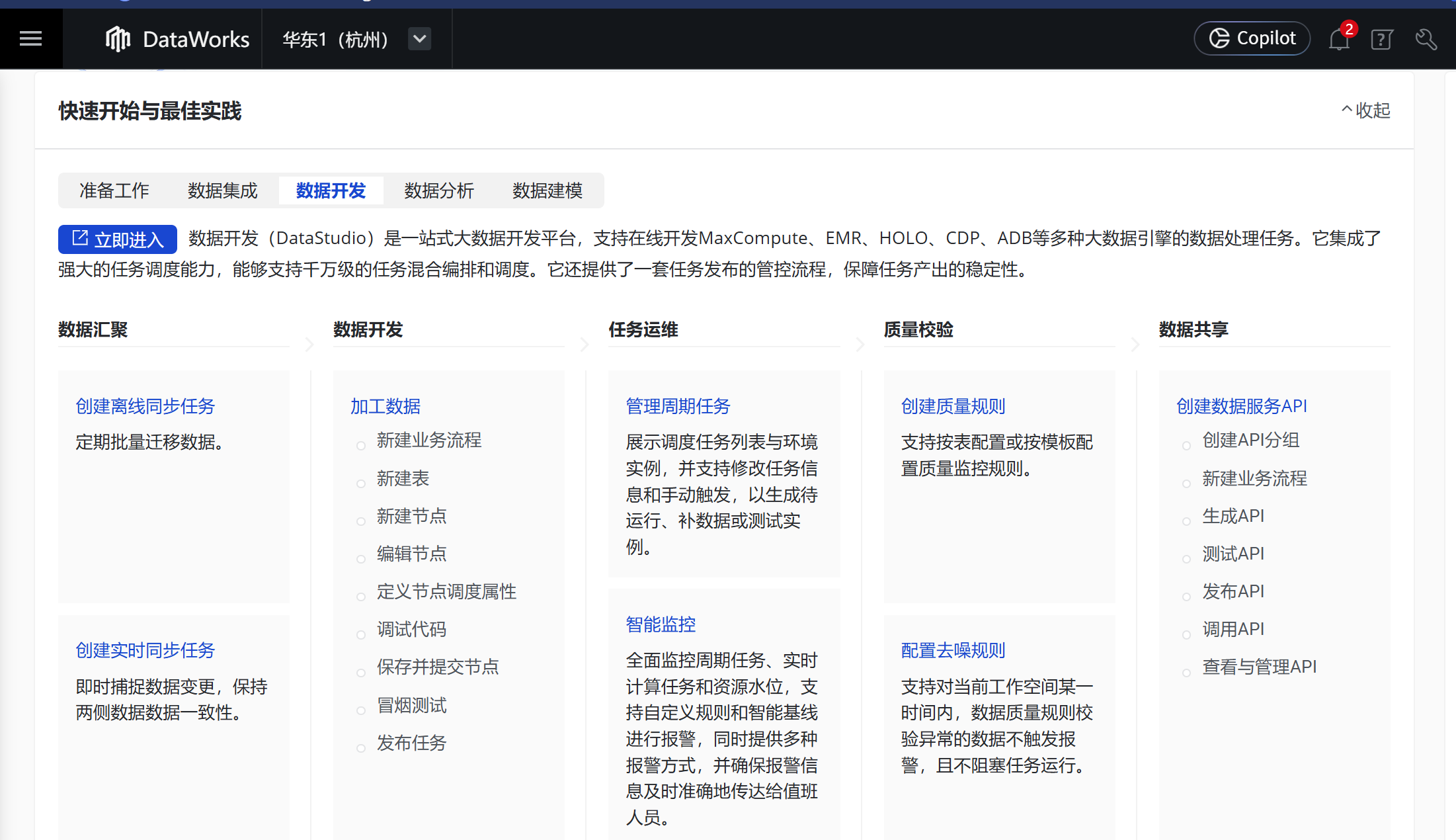Viewport: 1456px width, 840px height.
Task: Switch to the 数据集成 tab
Action: pyautogui.click(x=222, y=190)
